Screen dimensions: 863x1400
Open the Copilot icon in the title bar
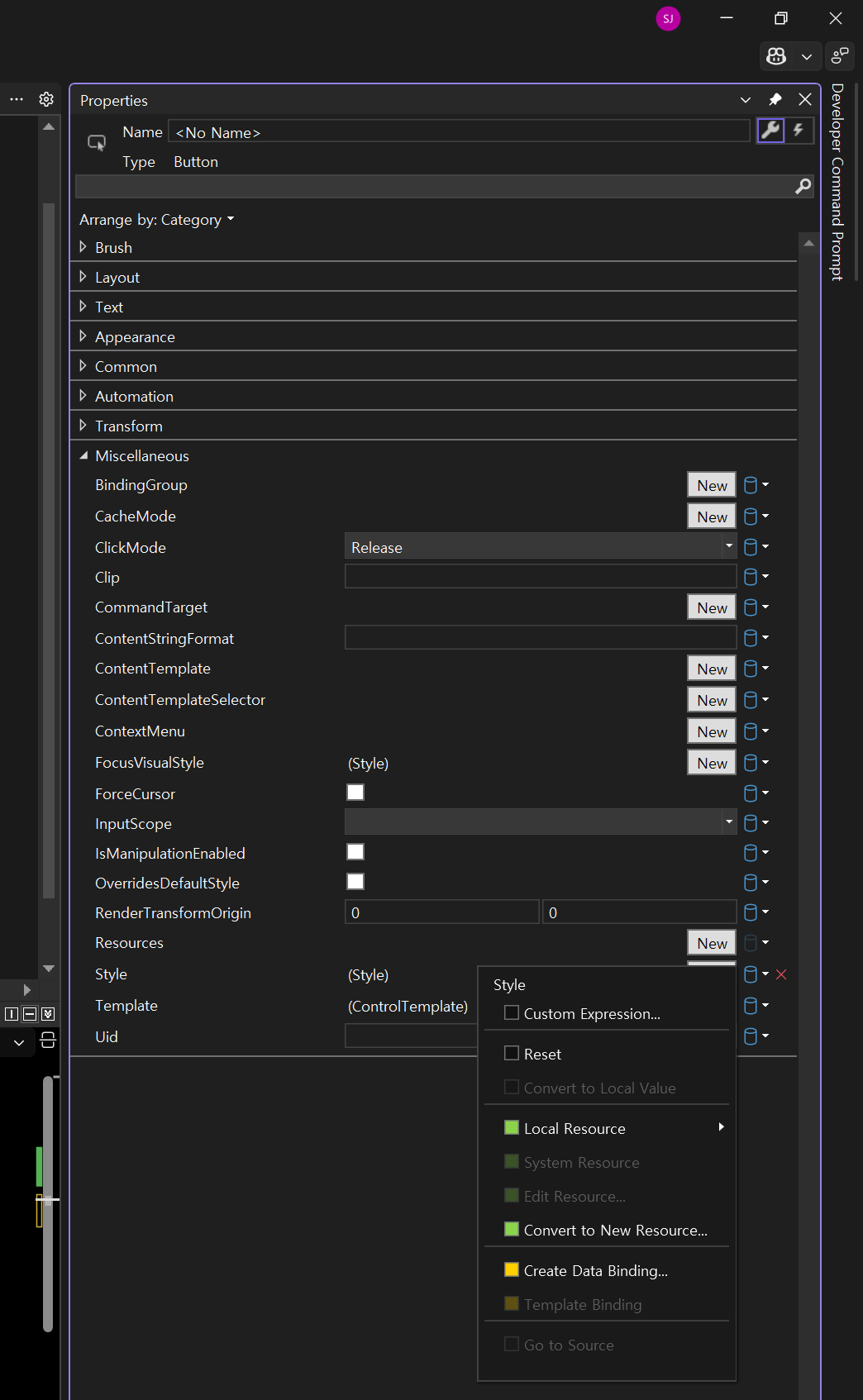[x=776, y=56]
